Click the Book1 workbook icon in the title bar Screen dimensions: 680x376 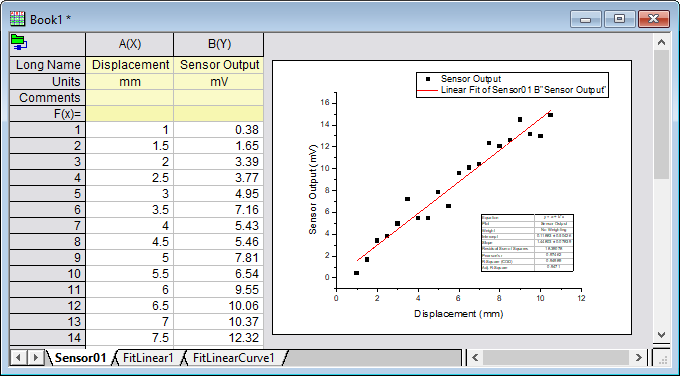[17, 19]
